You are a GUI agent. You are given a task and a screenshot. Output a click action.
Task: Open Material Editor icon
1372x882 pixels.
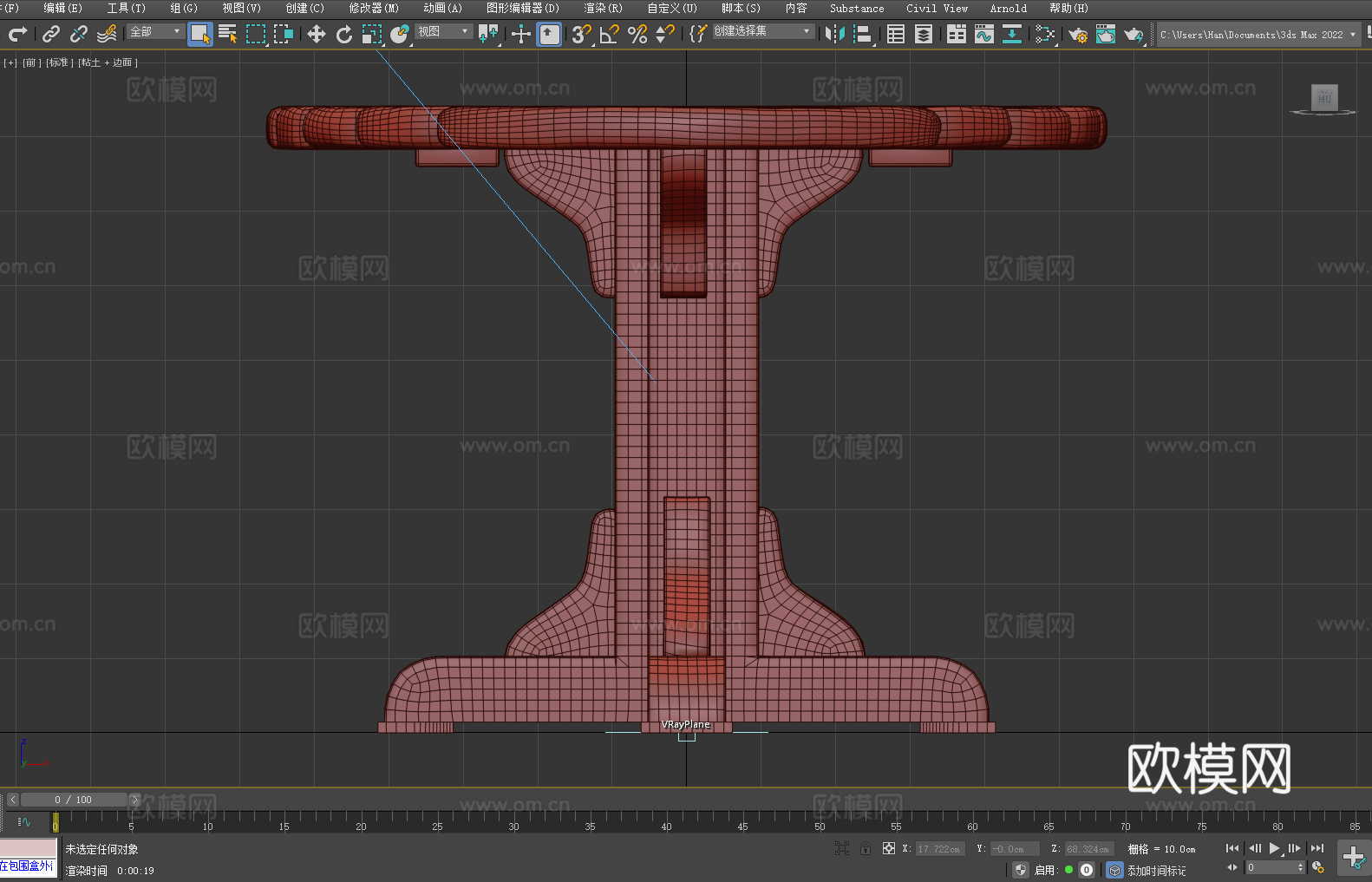[1045, 34]
